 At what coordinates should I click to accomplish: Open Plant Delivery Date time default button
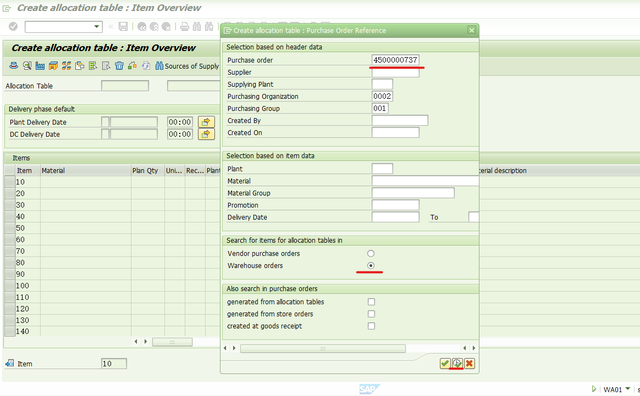206,122
